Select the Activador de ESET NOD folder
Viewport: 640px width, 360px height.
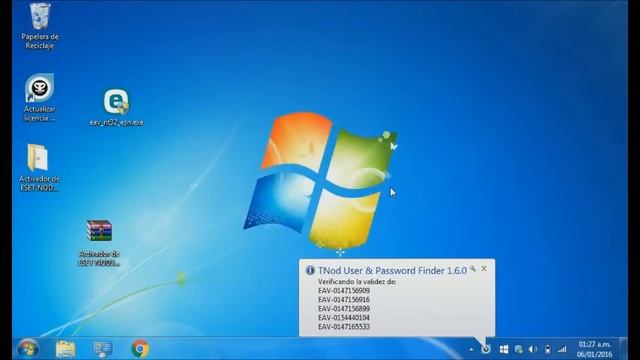point(39,167)
